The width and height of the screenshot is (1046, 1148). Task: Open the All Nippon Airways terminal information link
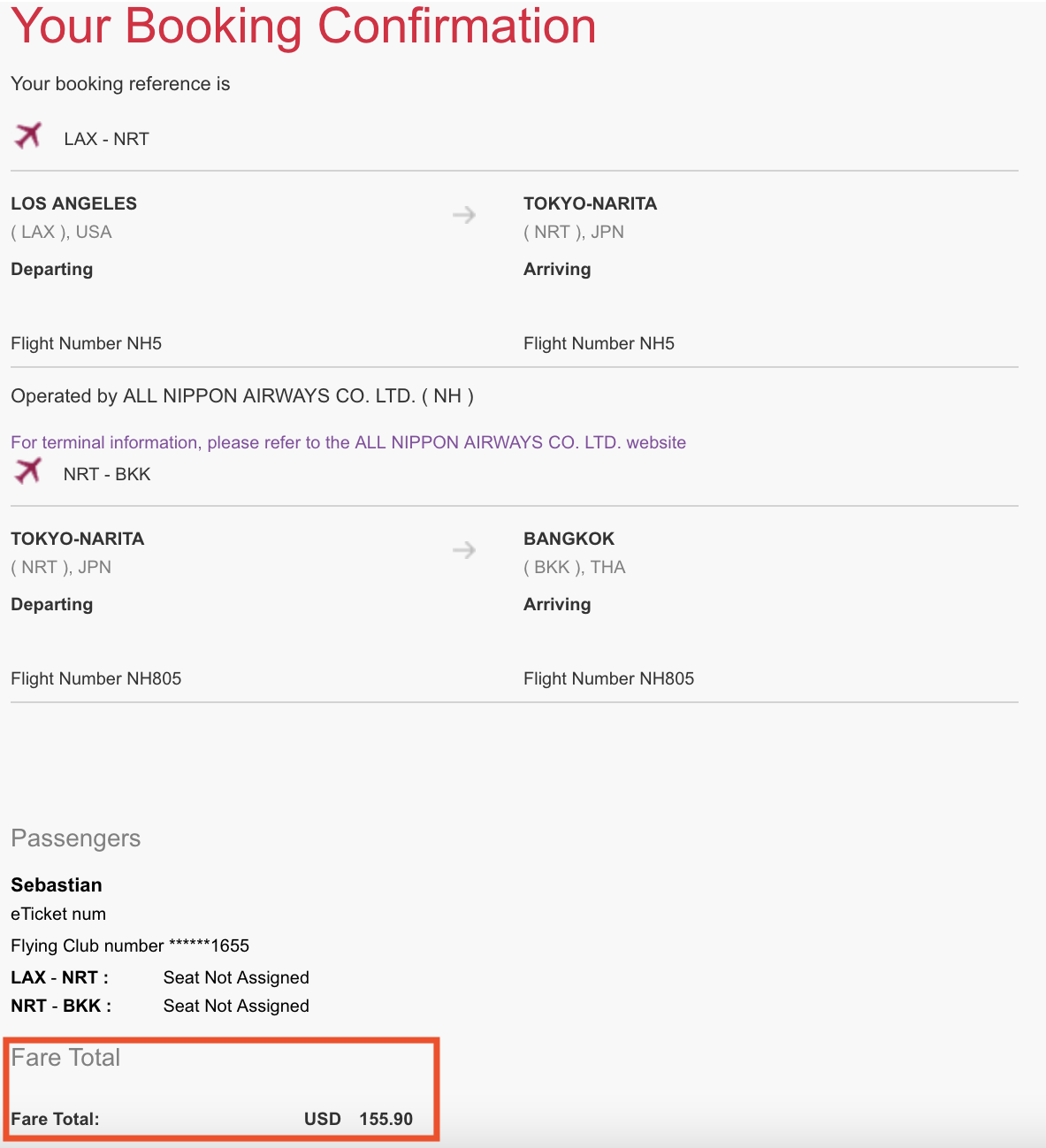tap(348, 442)
